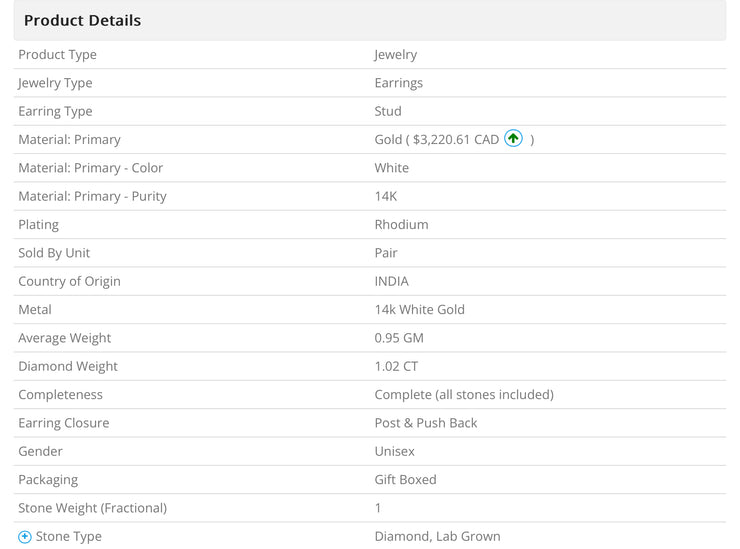Expand the Stone Type plus icon
This screenshot has width=740, height=549.
point(25,537)
